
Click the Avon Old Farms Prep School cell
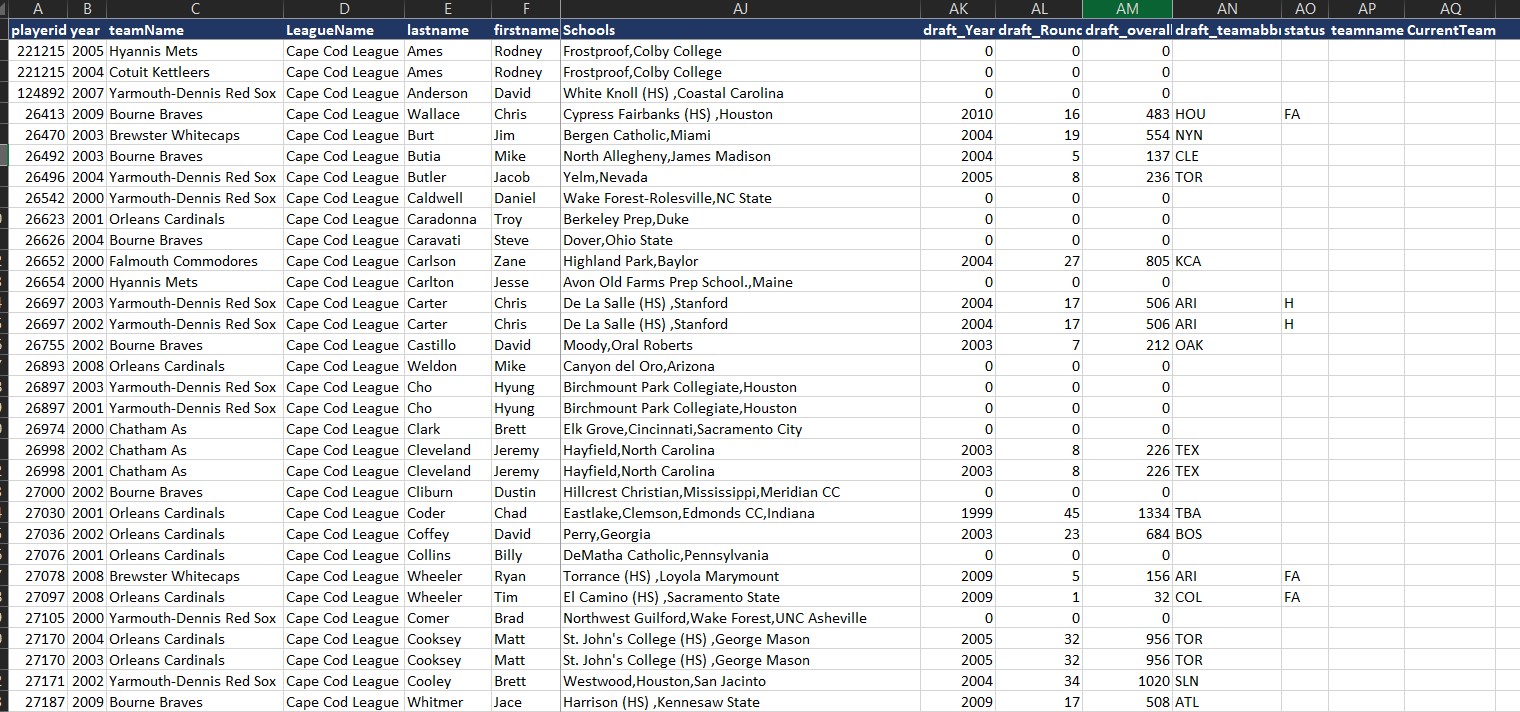[677, 282]
